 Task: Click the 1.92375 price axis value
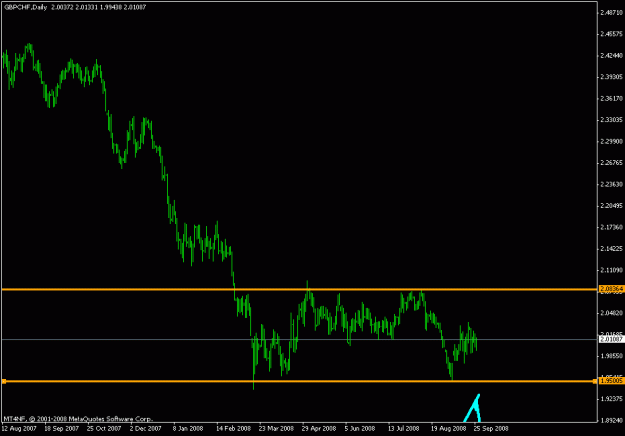[x=611, y=399]
